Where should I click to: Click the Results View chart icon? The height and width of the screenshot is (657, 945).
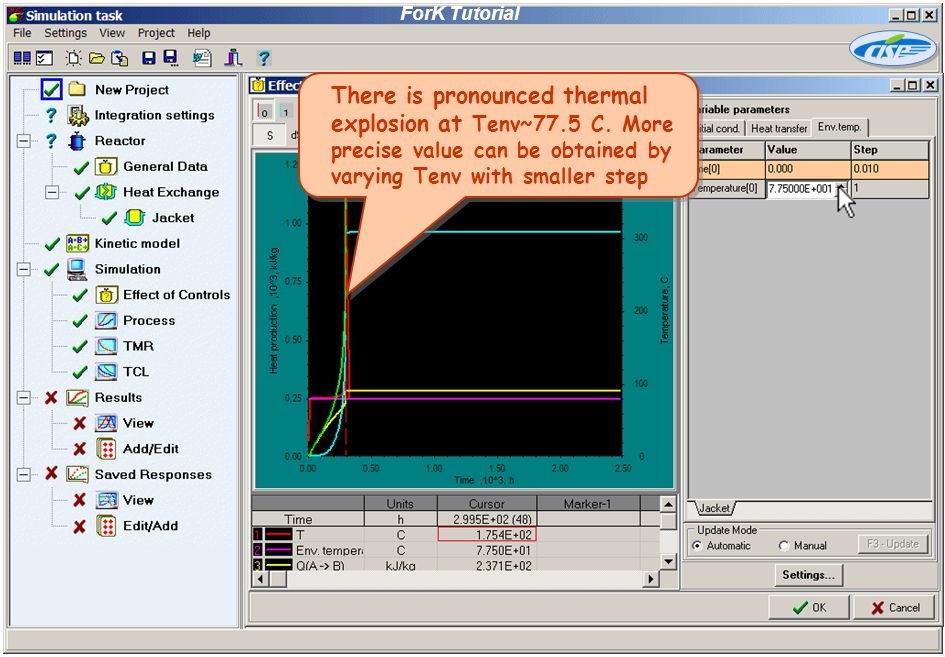(x=106, y=423)
